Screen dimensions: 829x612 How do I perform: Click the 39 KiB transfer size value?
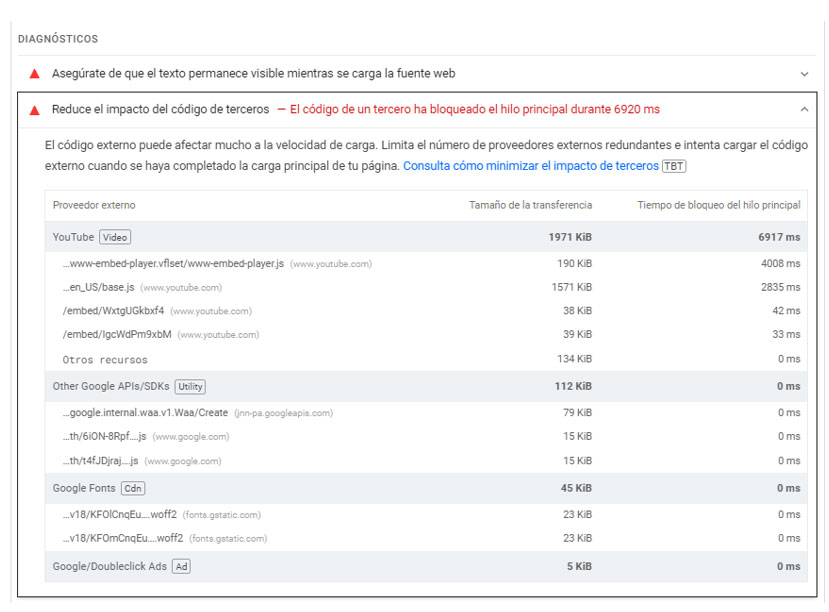tap(577, 335)
